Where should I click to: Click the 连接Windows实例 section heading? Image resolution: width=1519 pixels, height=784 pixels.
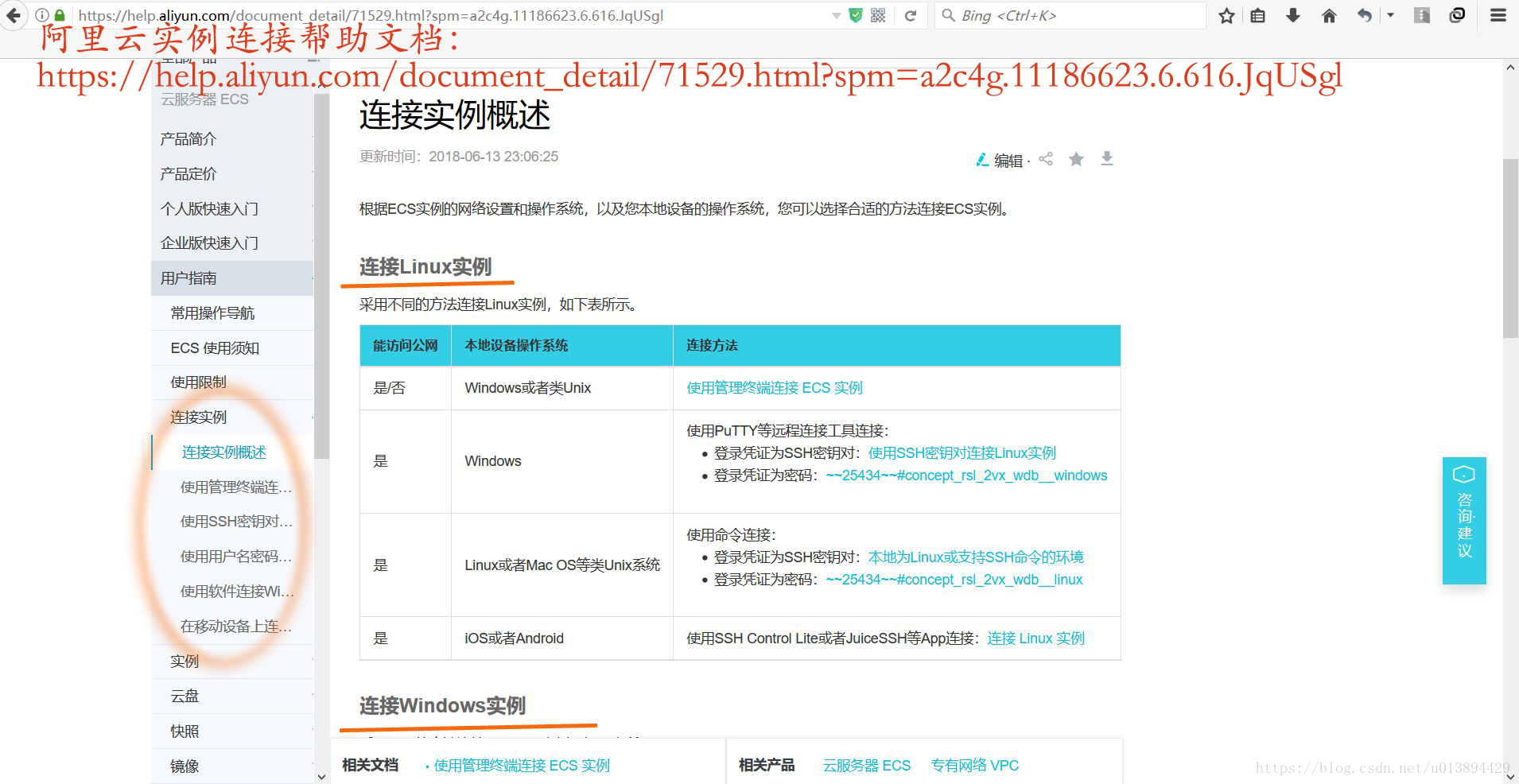(442, 706)
